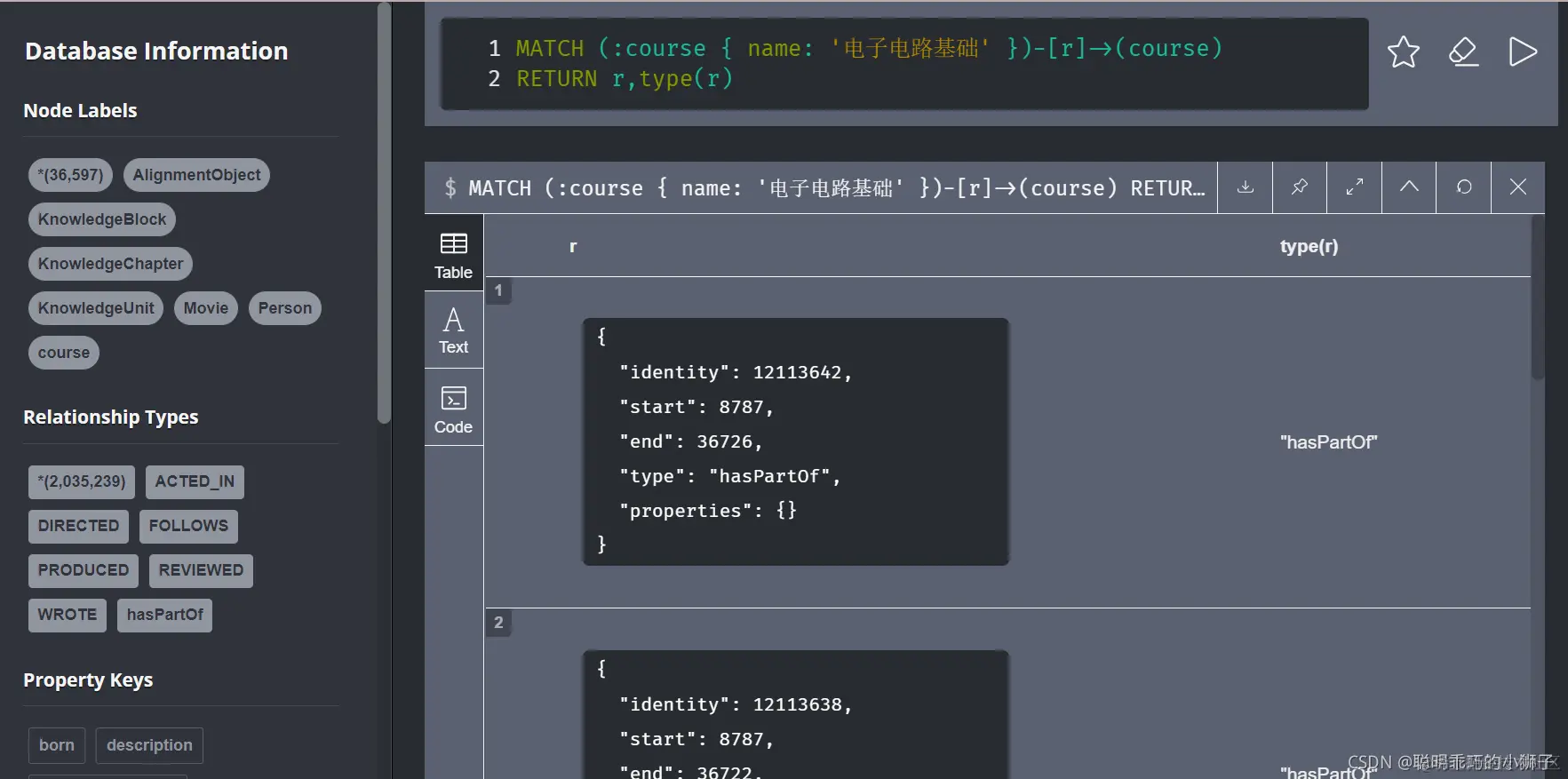1568x779 pixels.
Task: Select the KnowledgeUnit node label
Action: (x=96, y=308)
